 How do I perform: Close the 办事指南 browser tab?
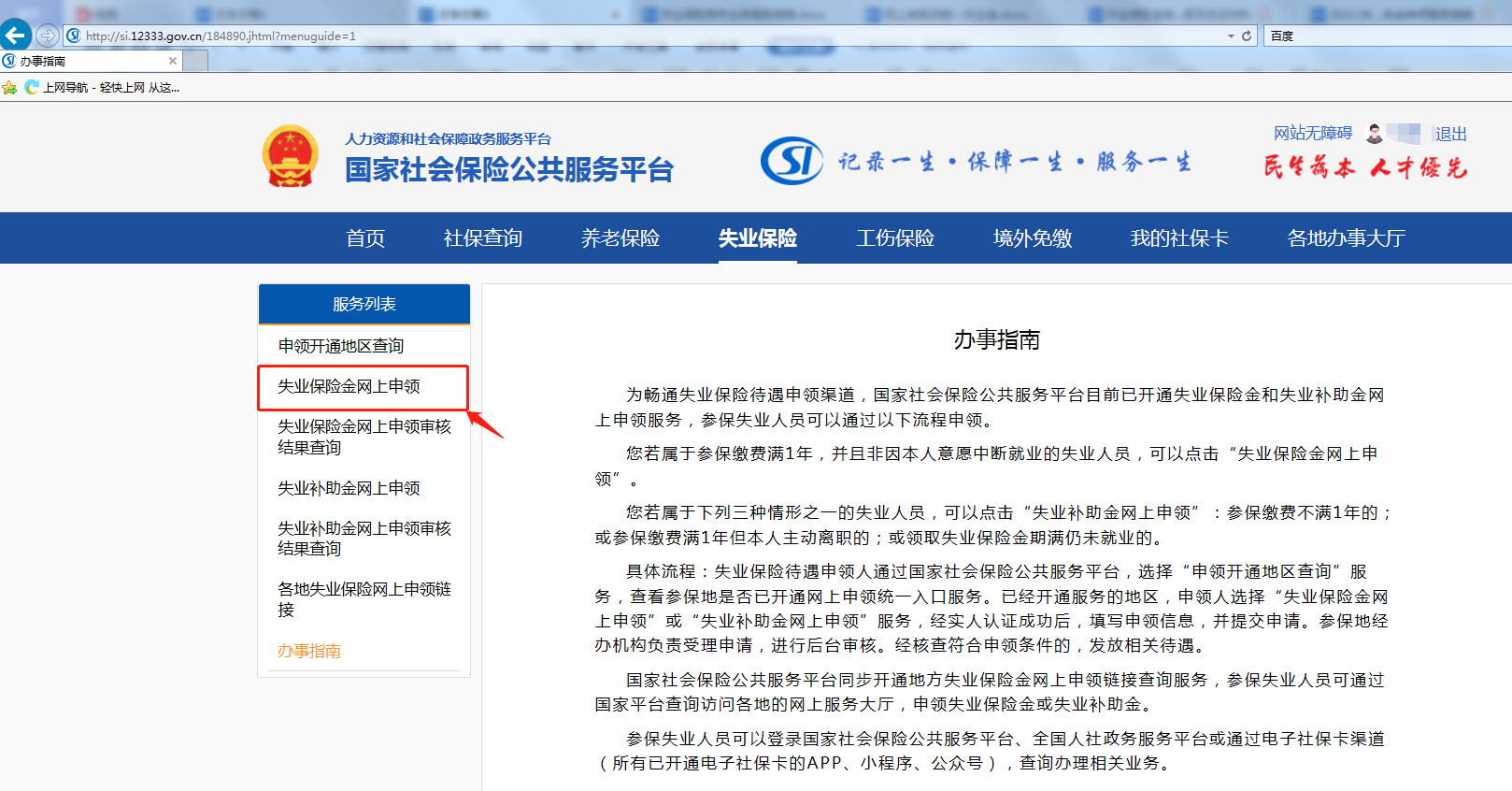click(173, 61)
